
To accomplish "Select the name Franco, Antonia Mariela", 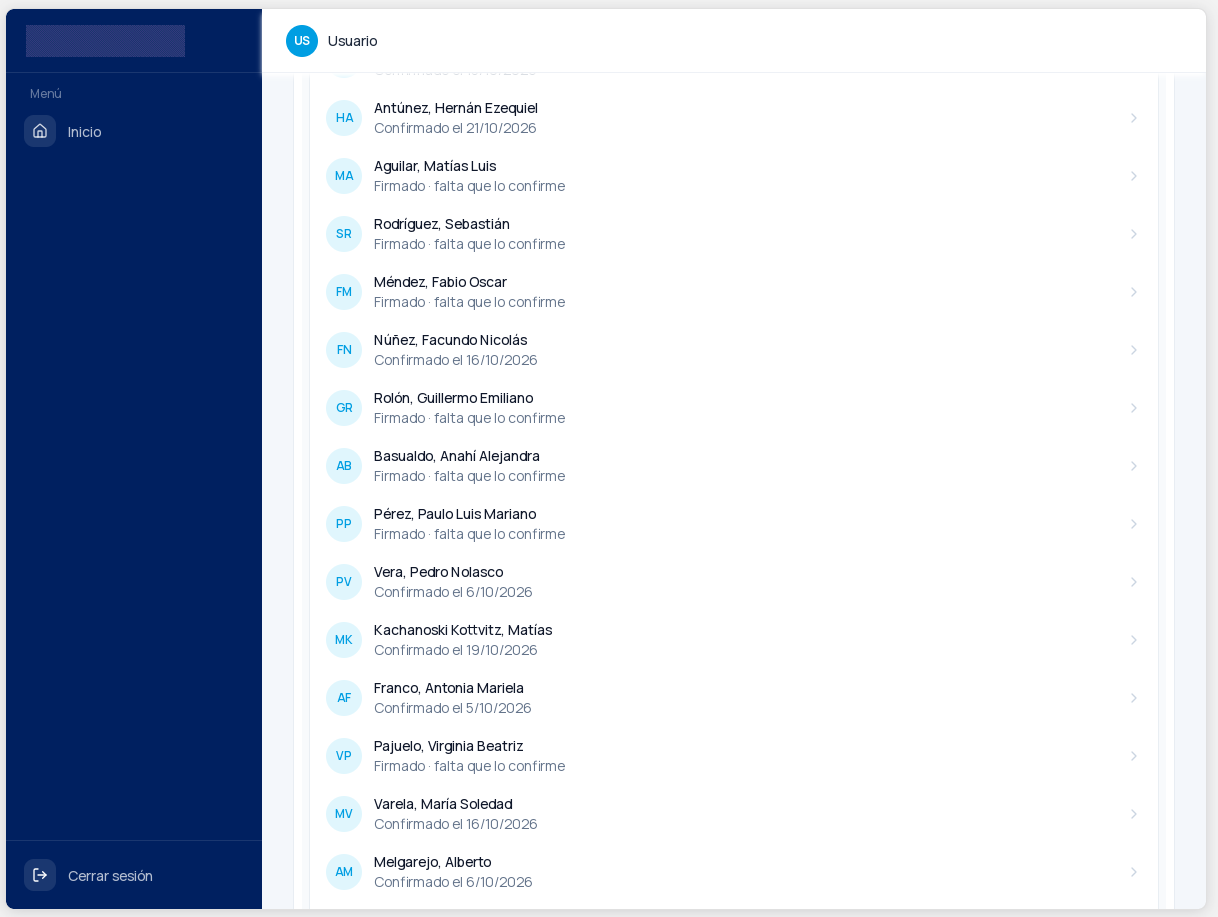I will click(449, 688).
